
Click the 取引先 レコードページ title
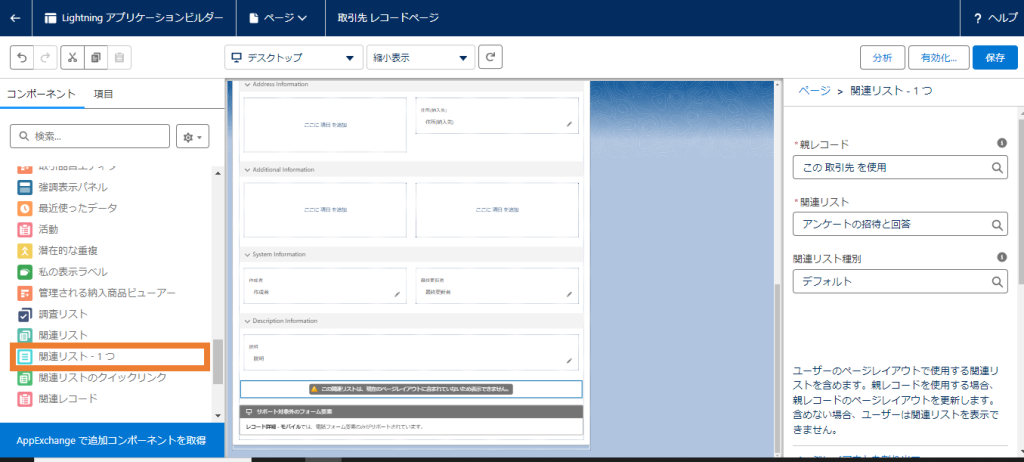point(388,18)
